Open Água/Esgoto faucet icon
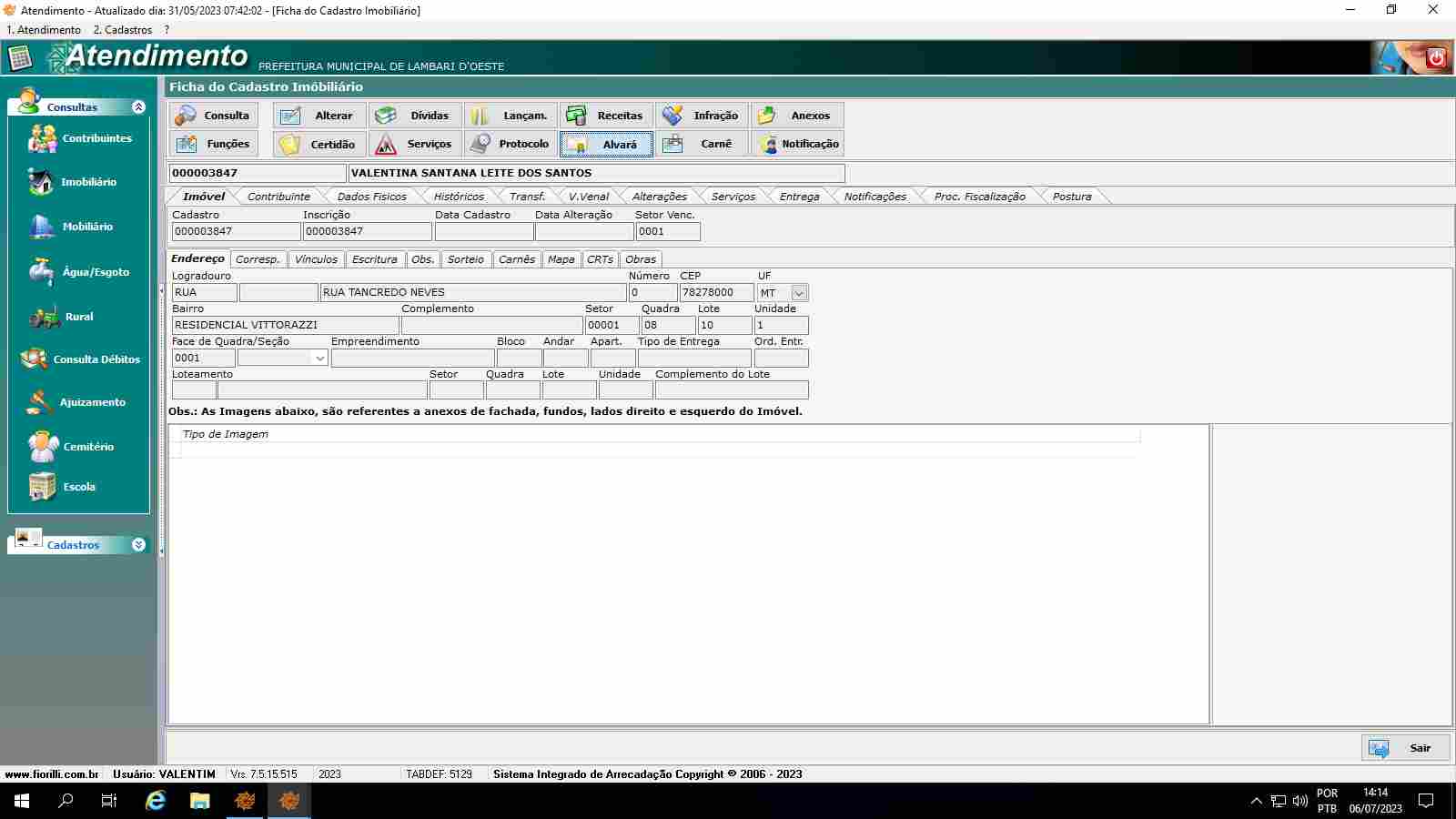1456x819 pixels. pos(41,271)
